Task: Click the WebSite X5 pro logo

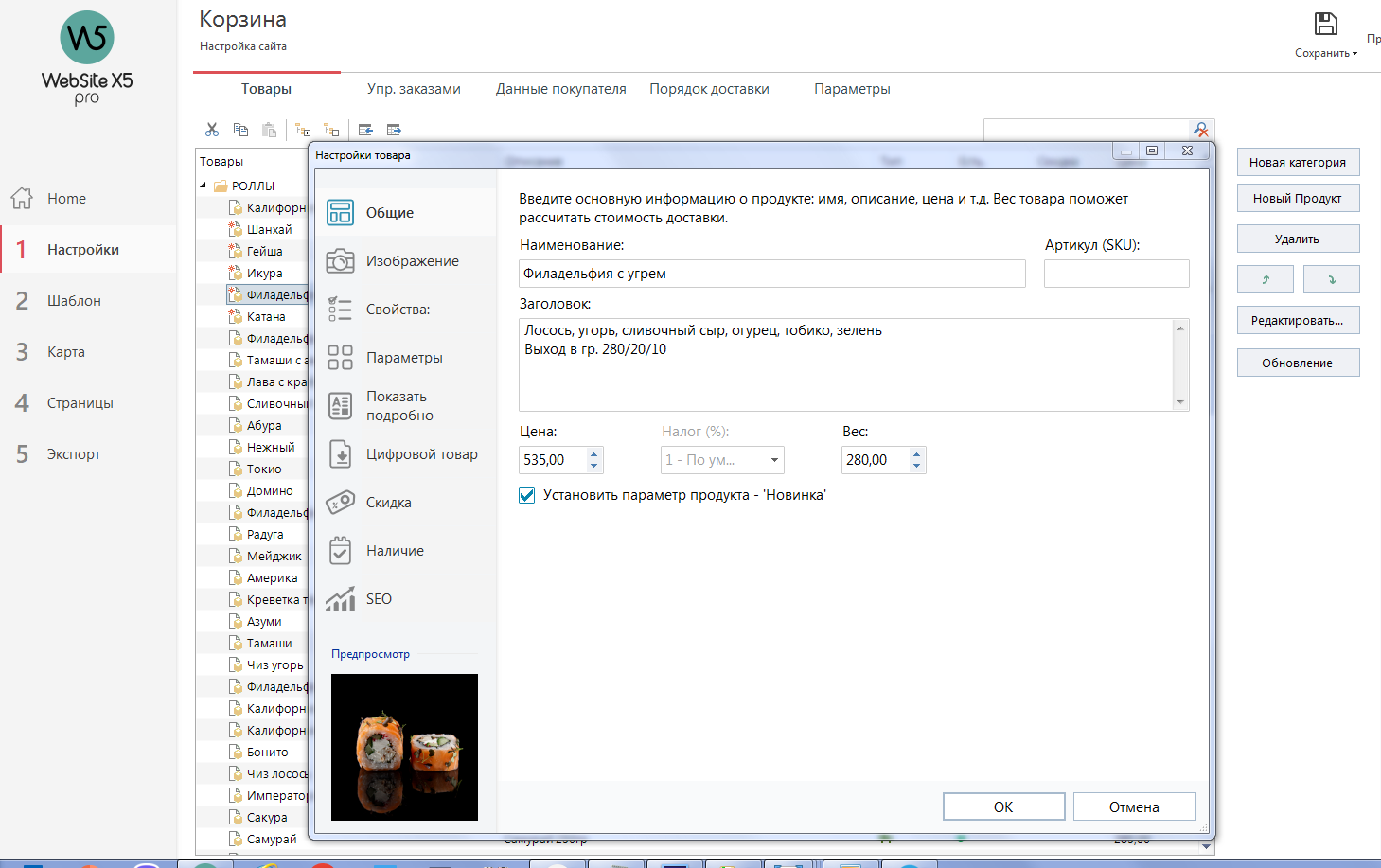Action: tap(87, 59)
